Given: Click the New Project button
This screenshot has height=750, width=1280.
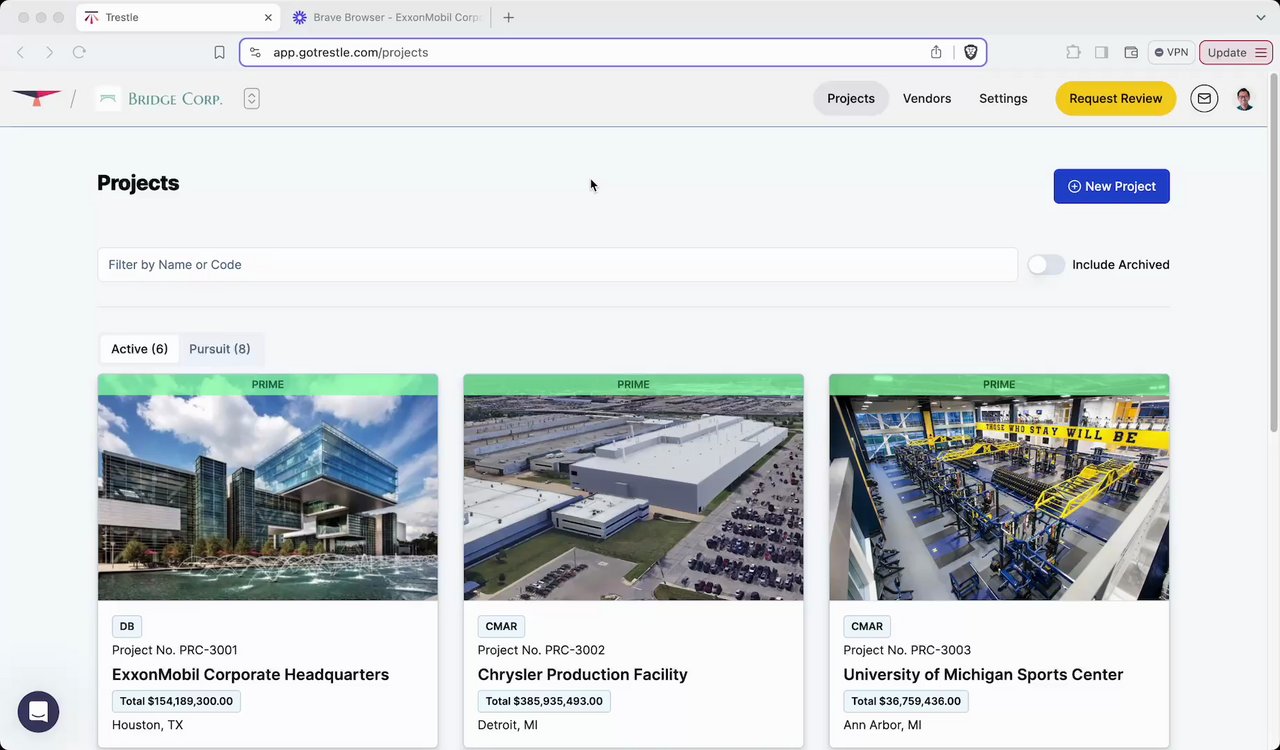Looking at the screenshot, I should [1112, 186].
